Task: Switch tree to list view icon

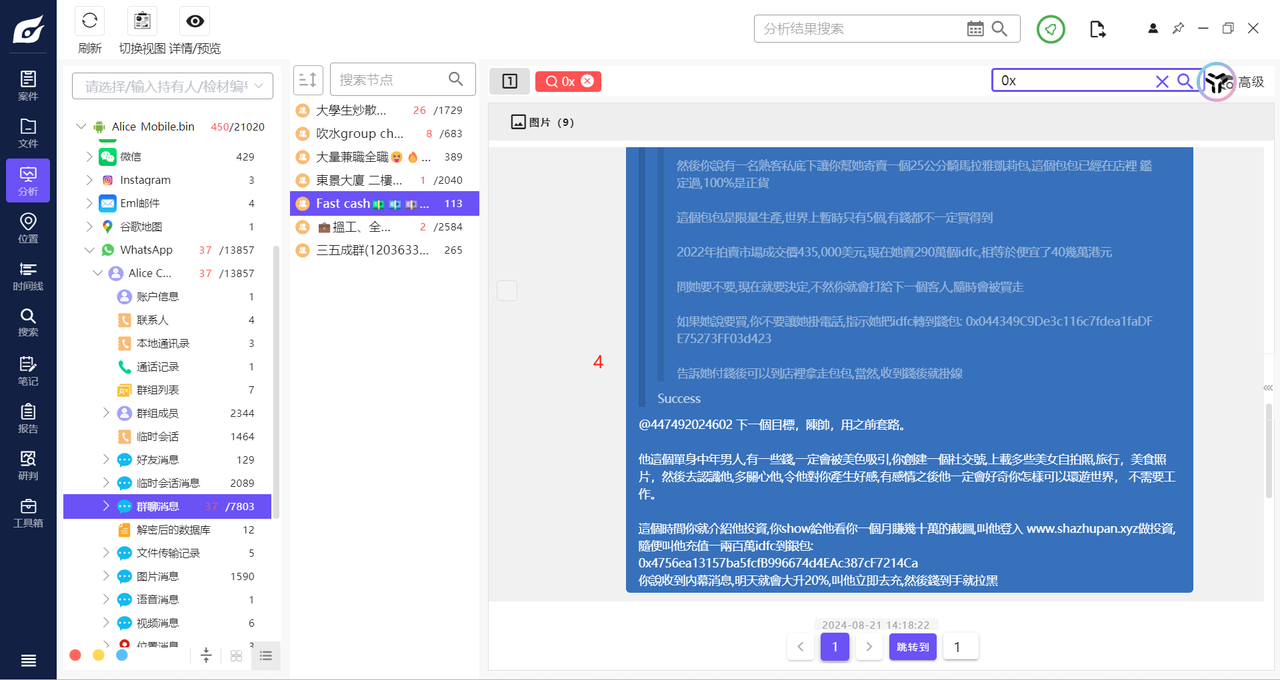Action: click(266, 656)
